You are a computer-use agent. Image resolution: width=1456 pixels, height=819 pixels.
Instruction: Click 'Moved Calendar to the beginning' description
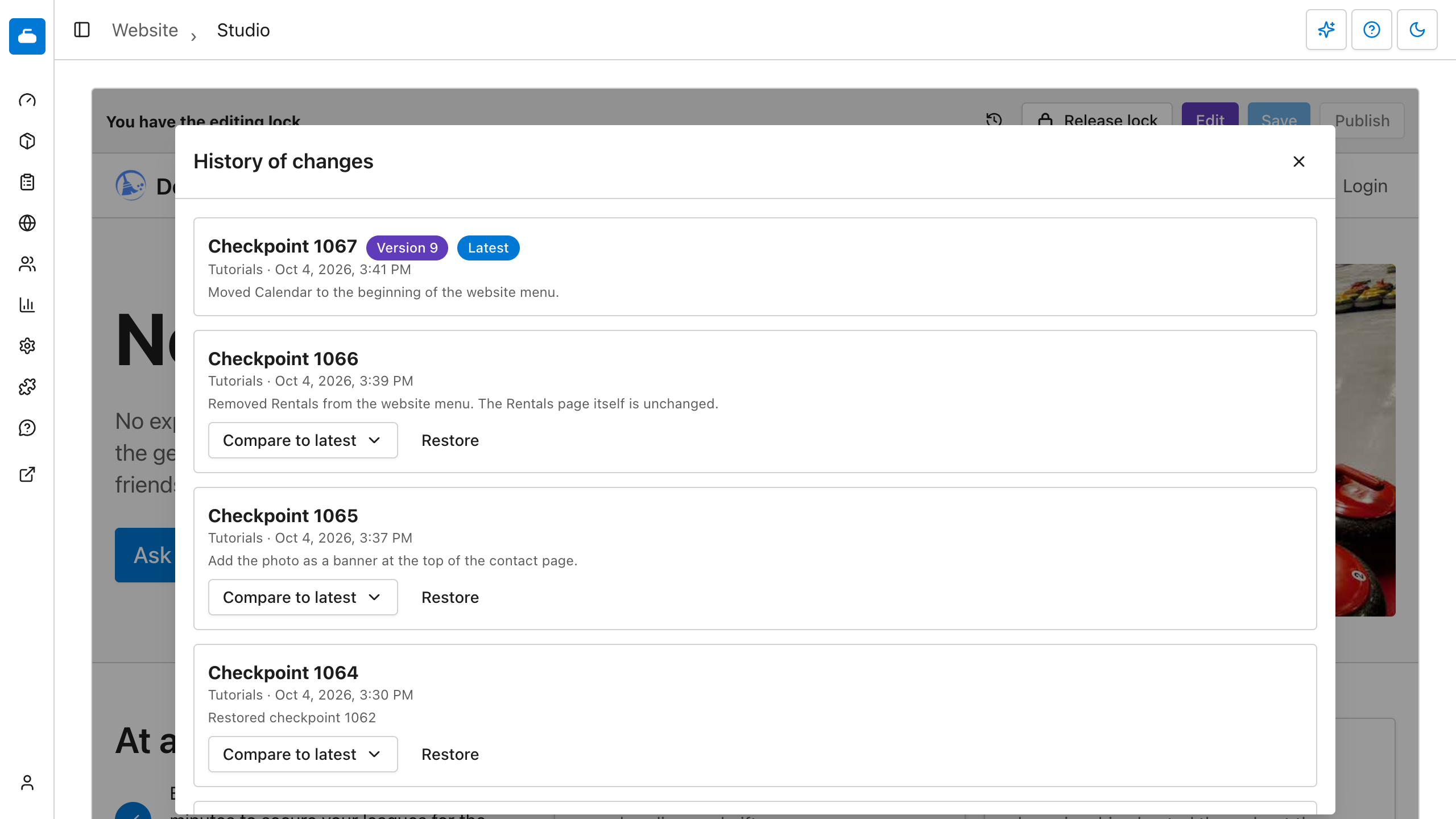(x=383, y=292)
